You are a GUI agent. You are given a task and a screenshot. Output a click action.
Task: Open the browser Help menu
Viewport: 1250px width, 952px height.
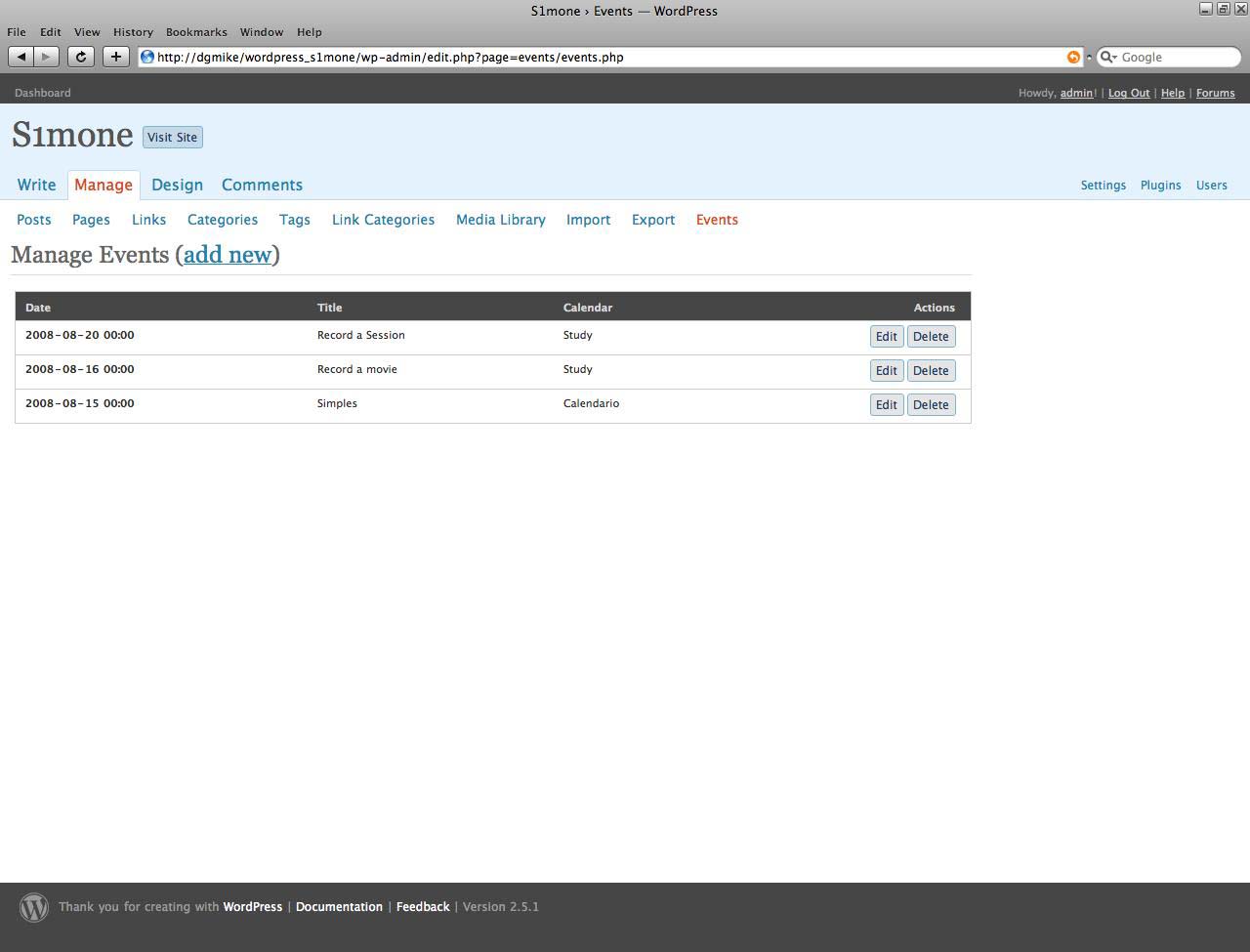309,32
